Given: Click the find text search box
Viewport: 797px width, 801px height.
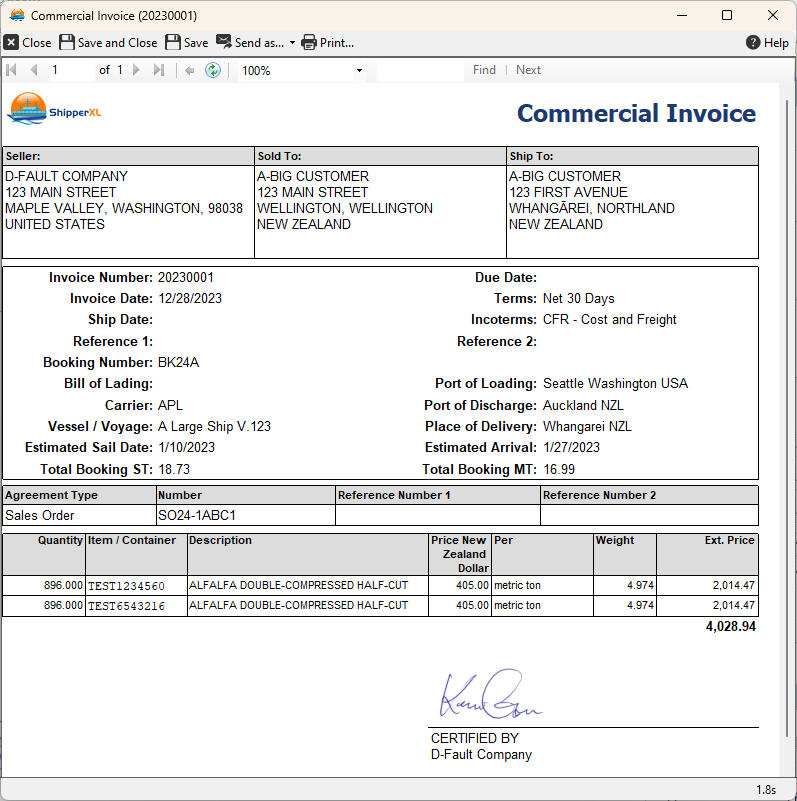Looking at the screenshot, I should pos(420,70).
